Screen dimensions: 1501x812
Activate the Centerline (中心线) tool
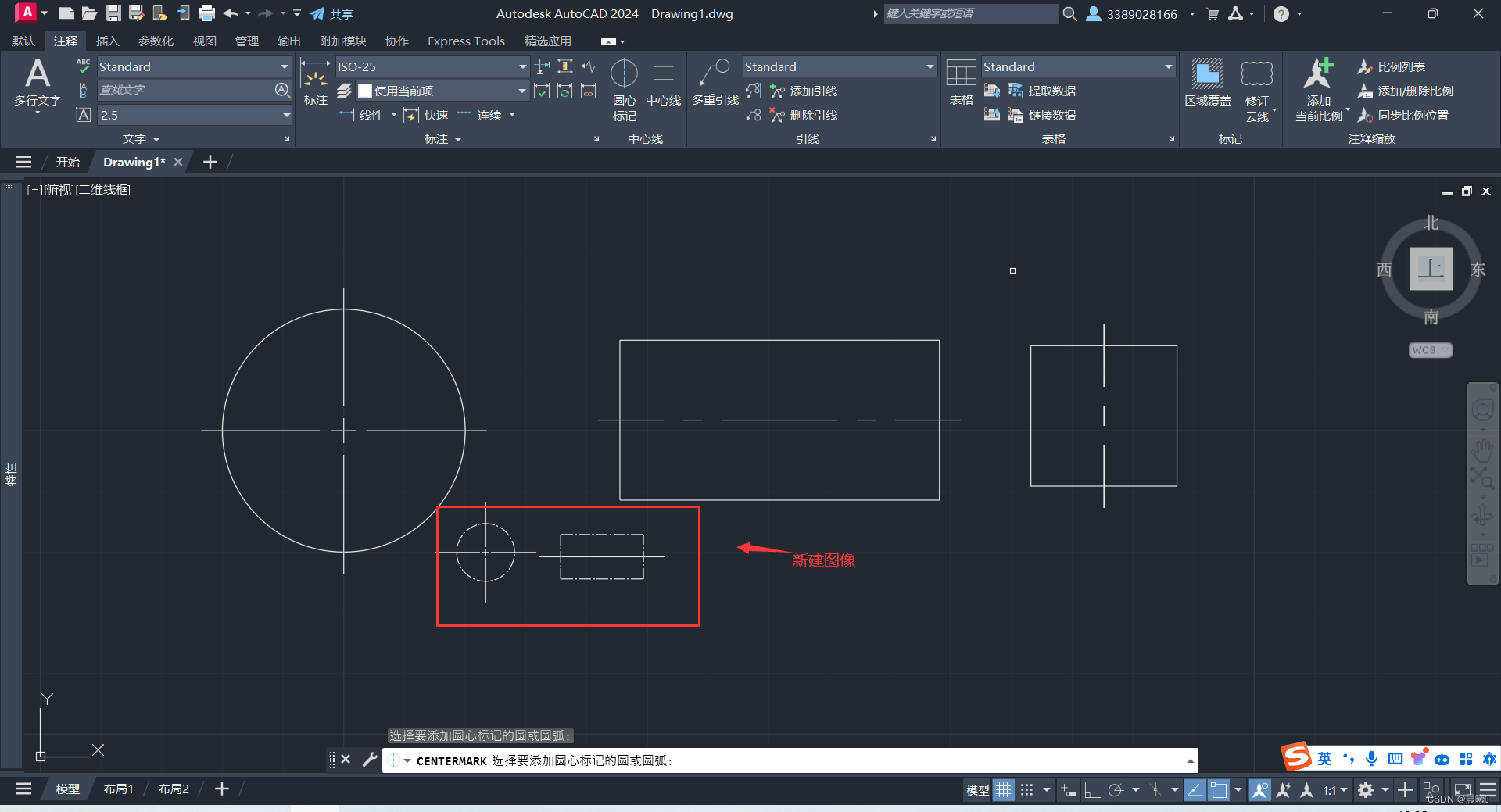tap(663, 86)
